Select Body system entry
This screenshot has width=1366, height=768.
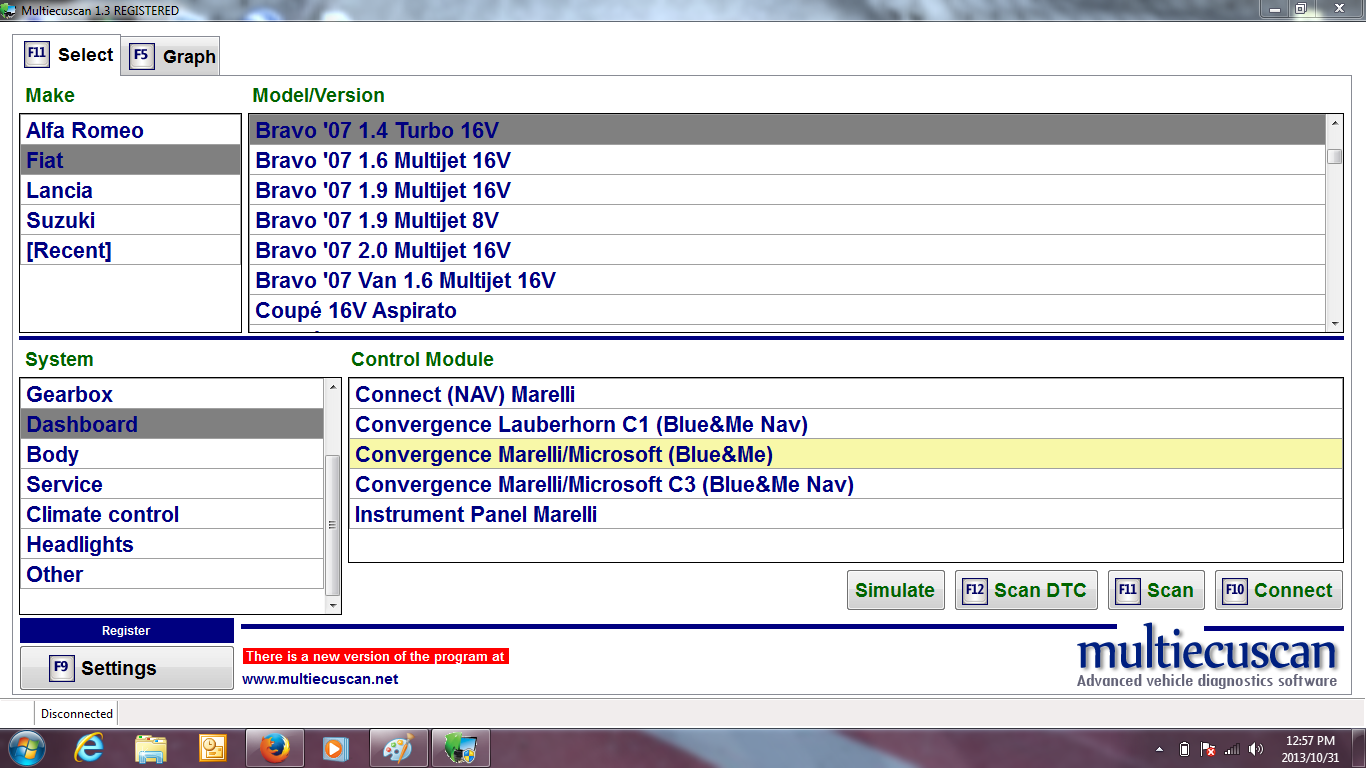(x=172, y=454)
